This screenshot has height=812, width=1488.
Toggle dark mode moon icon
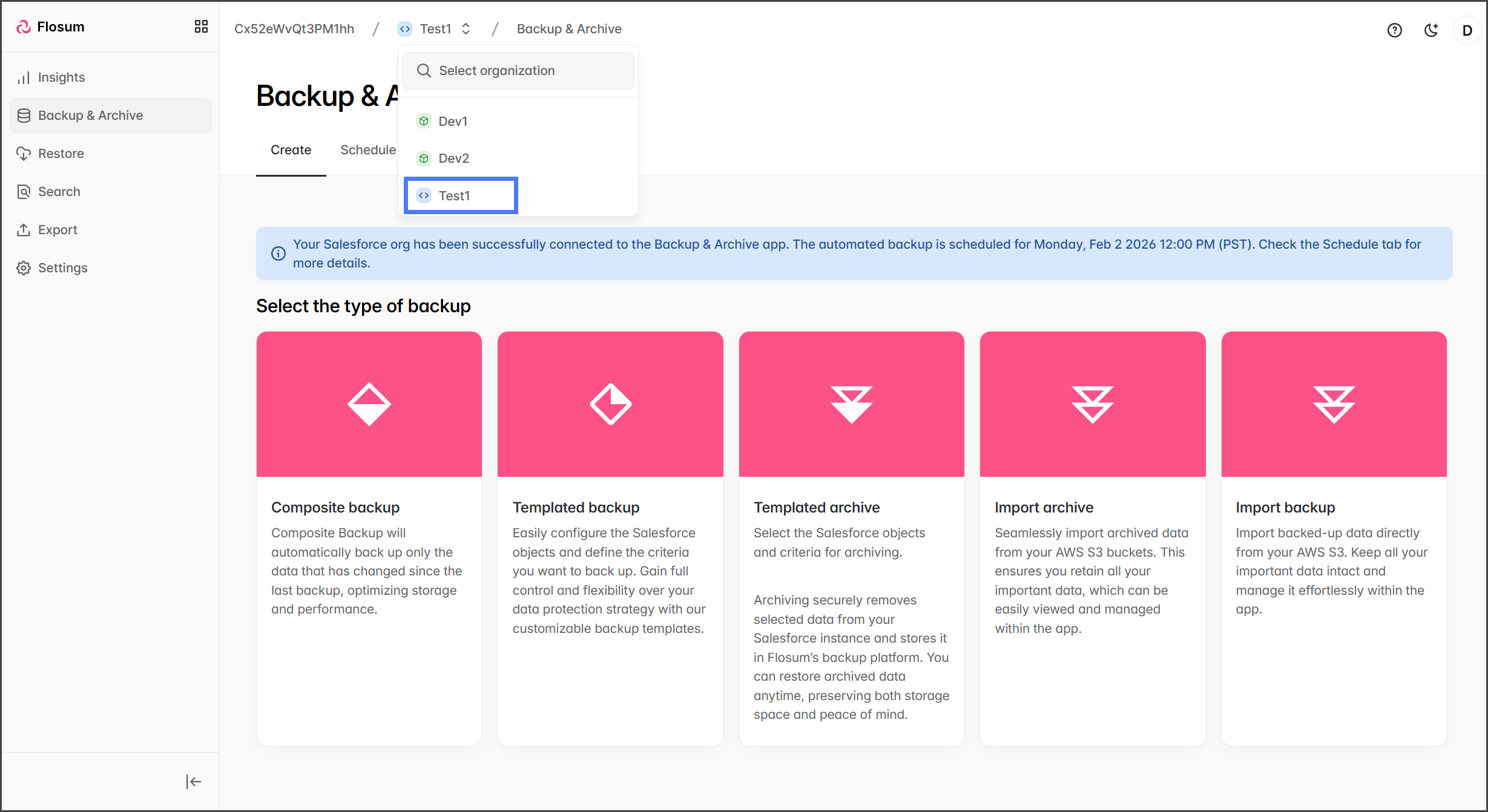coord(1431,30)
